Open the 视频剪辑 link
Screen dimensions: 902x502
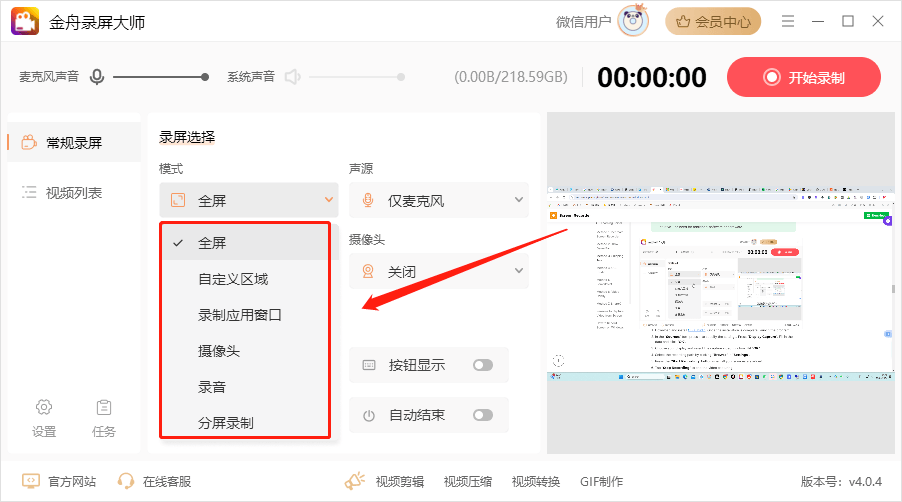coord(400,481)
